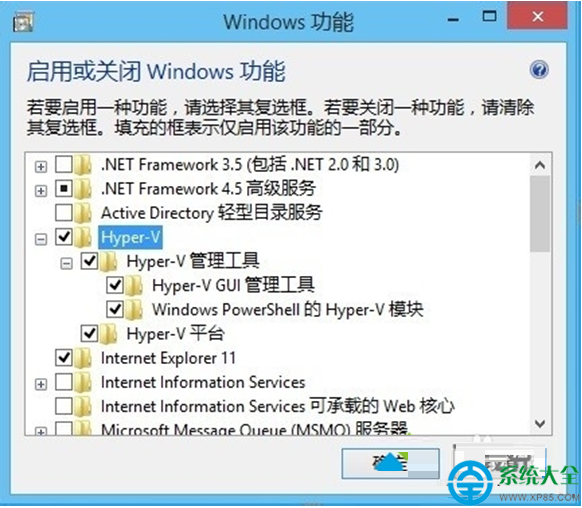Disable the Internet Explorer 11 checkbox
Viewport: 582px width, 508px height.
pyautogui.click(x=64, y=358)
